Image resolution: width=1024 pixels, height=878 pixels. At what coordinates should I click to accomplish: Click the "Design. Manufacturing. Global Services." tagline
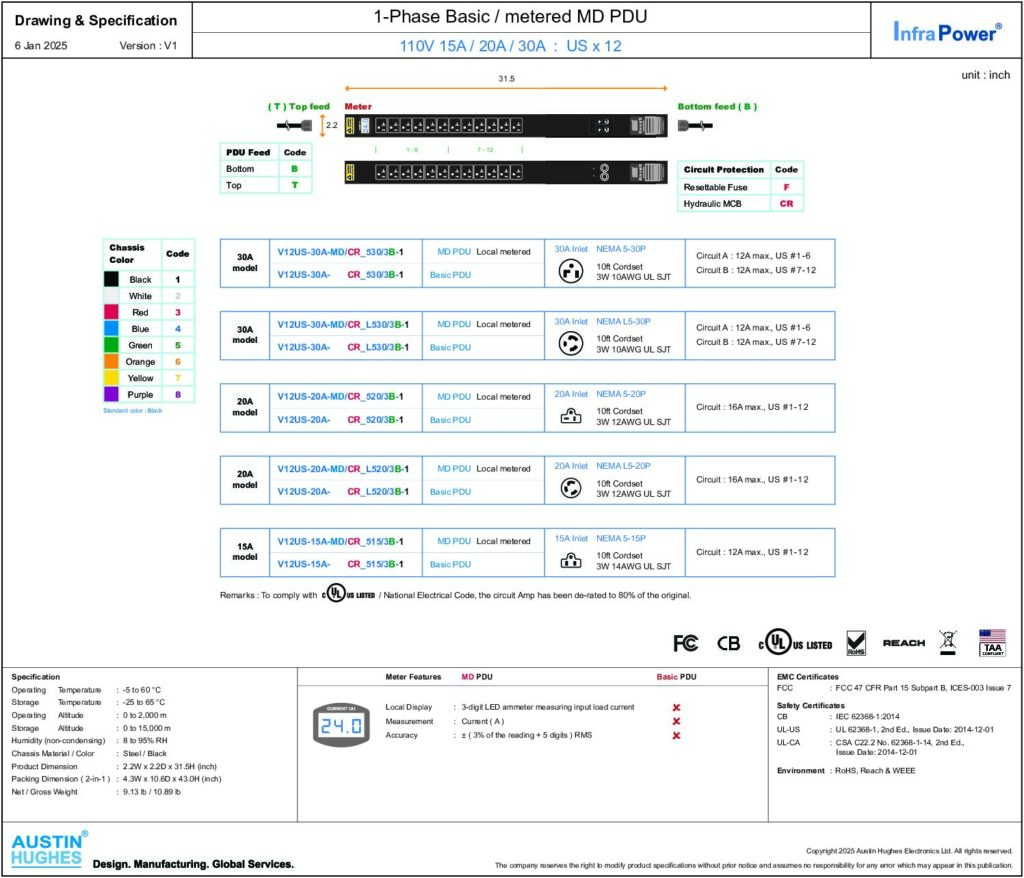pyautogui.click(x=193, y=864)
